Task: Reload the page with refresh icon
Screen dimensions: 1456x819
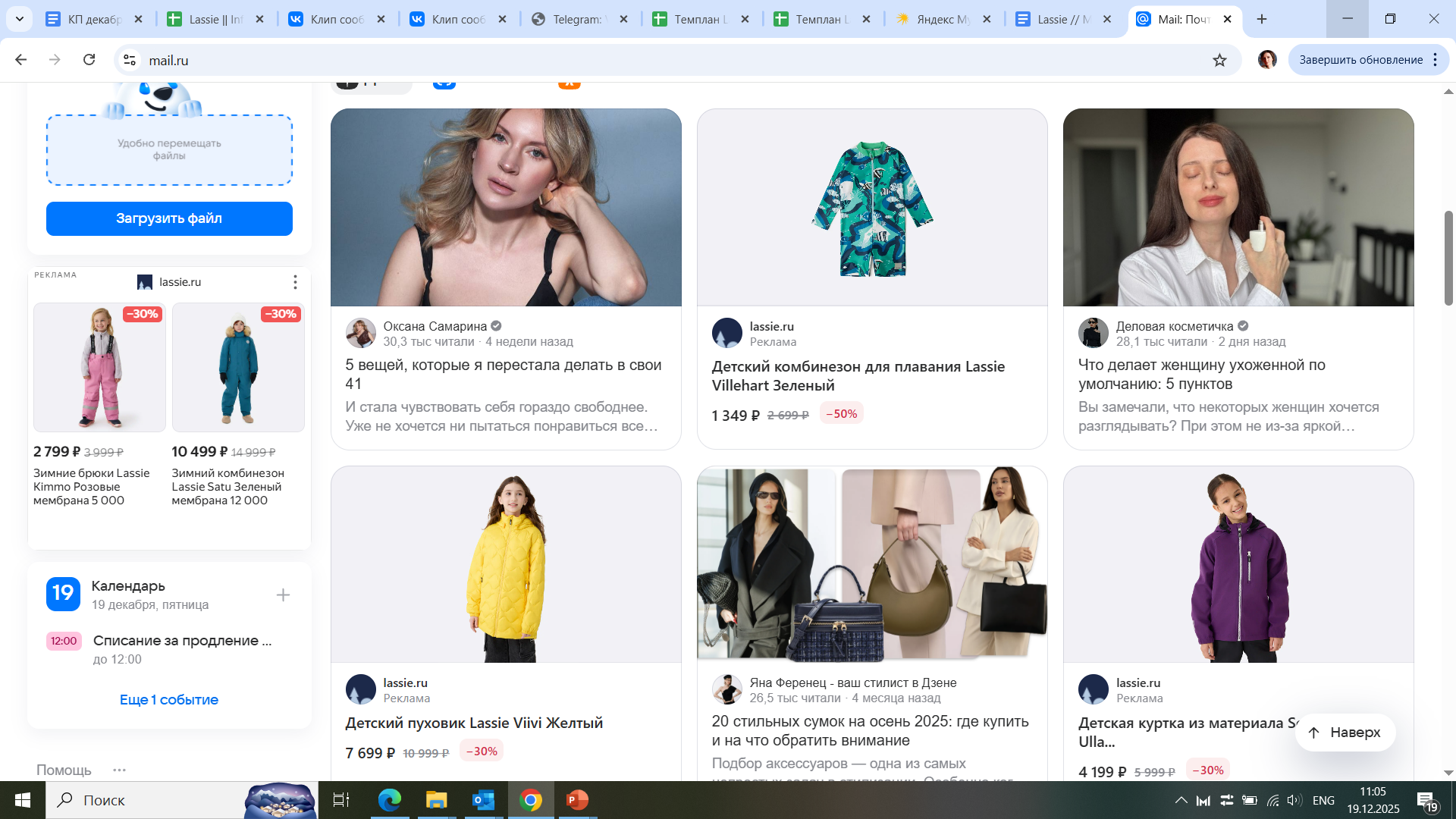Action: [x=89, y=60]
